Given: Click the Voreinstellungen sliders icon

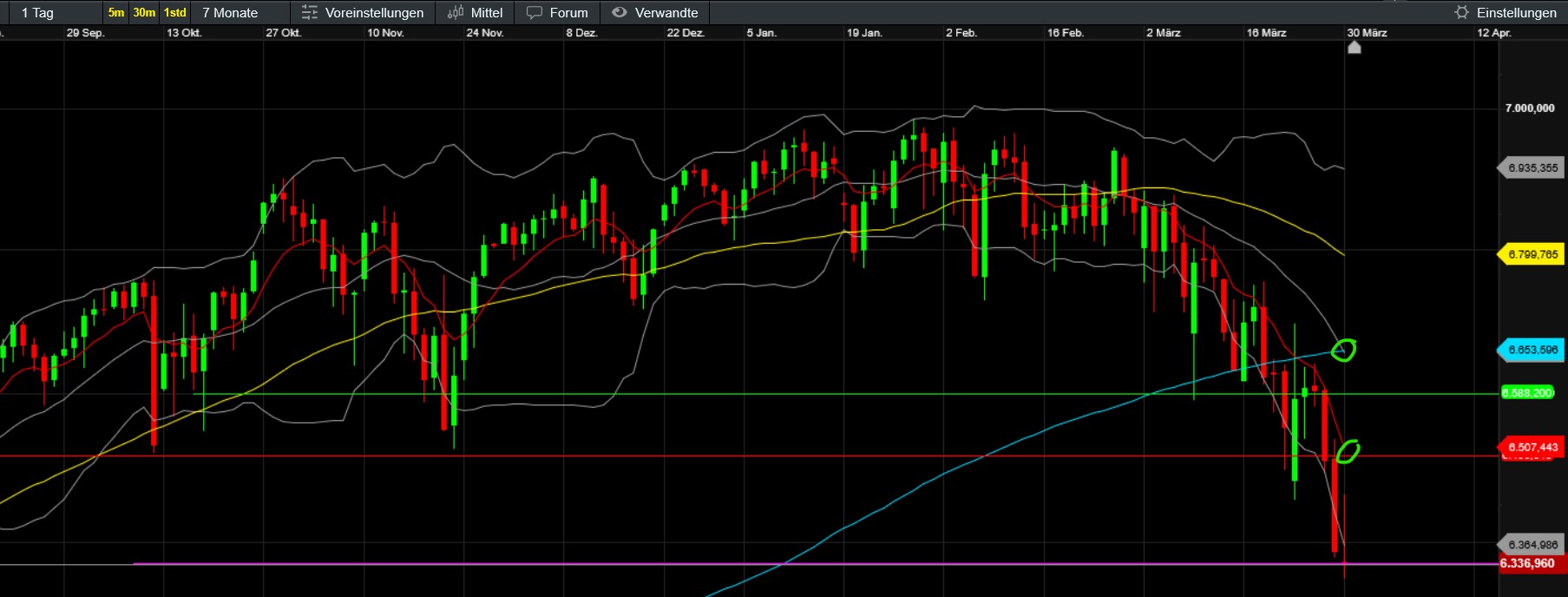Looking at the screenshot, I should (309, 13).
